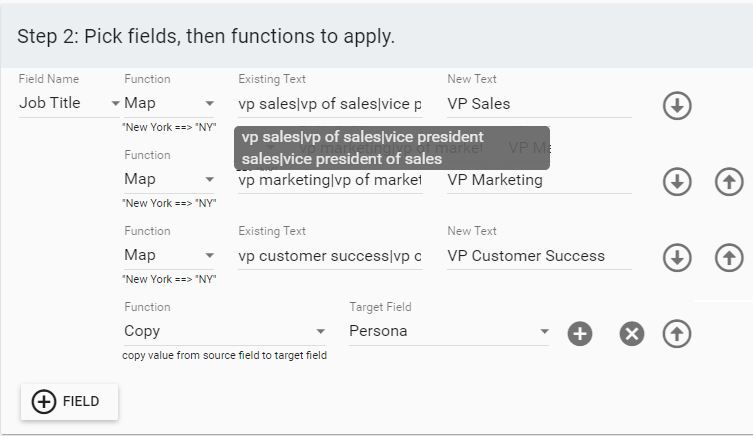Image resolution: width=753 pixels, height=436 pixels.
Task: Move the VP Marketing row up
Action: point(729,182)
